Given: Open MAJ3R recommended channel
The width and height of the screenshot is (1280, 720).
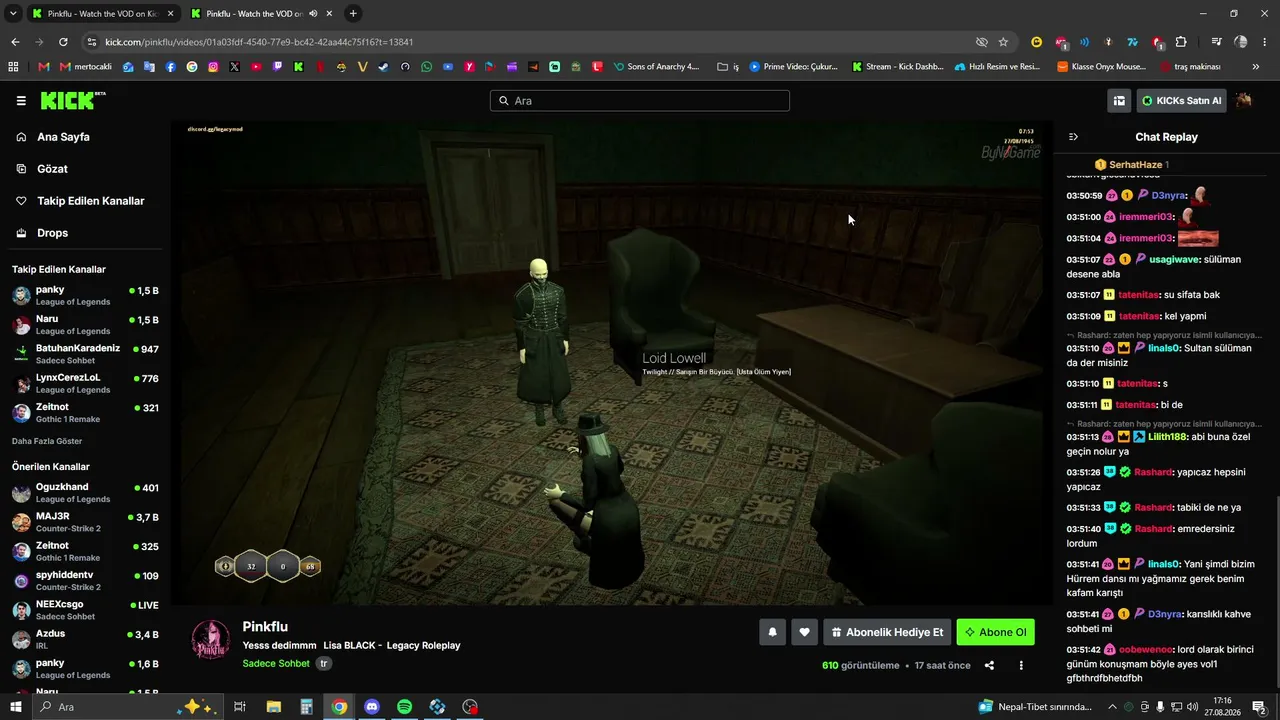Looking at the screenshot, I should coord(85,522).
